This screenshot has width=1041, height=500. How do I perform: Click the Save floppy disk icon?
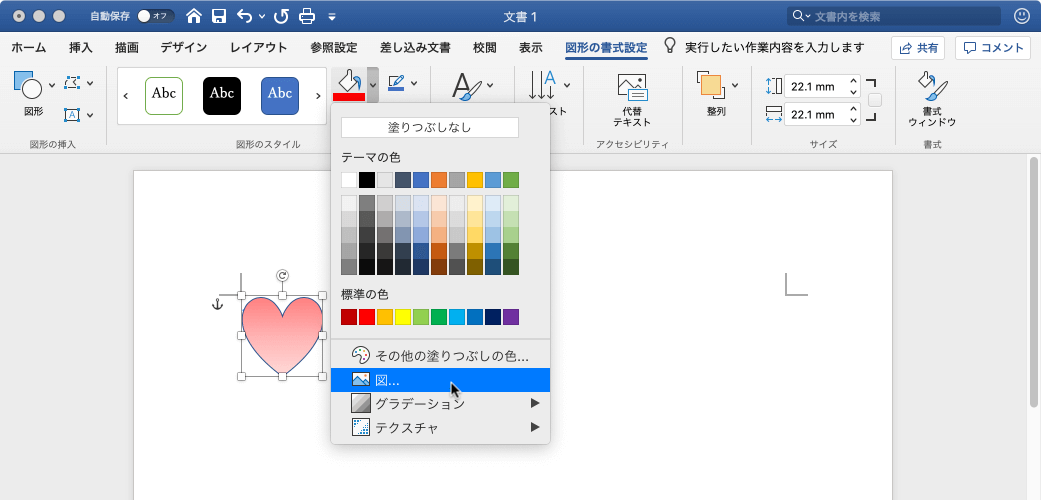tap(219, 16)
